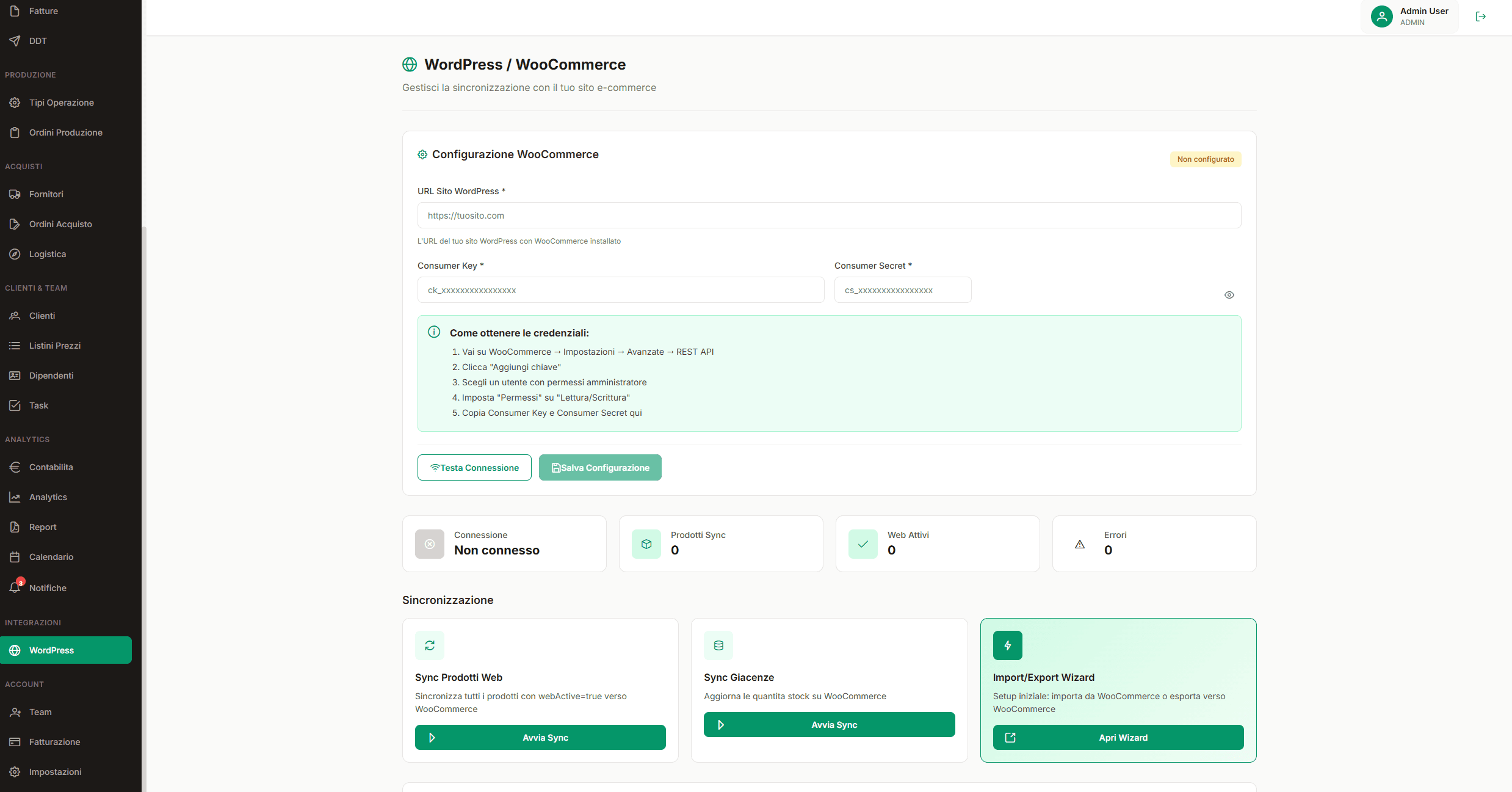Click the Import/Export Wizard lightning icon
The height and width of the screenshot is (792, 1512).
(1007, 645)
